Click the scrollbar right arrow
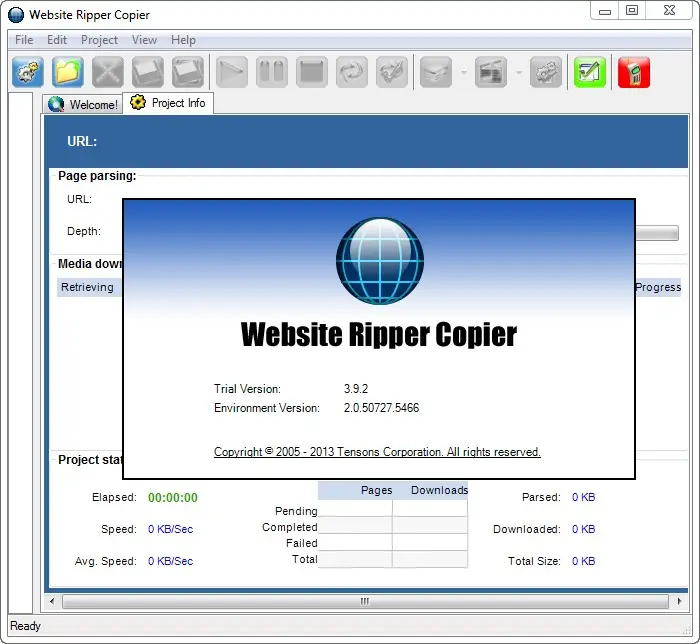This screenshot has height=644, width=700. click(679, 601)
